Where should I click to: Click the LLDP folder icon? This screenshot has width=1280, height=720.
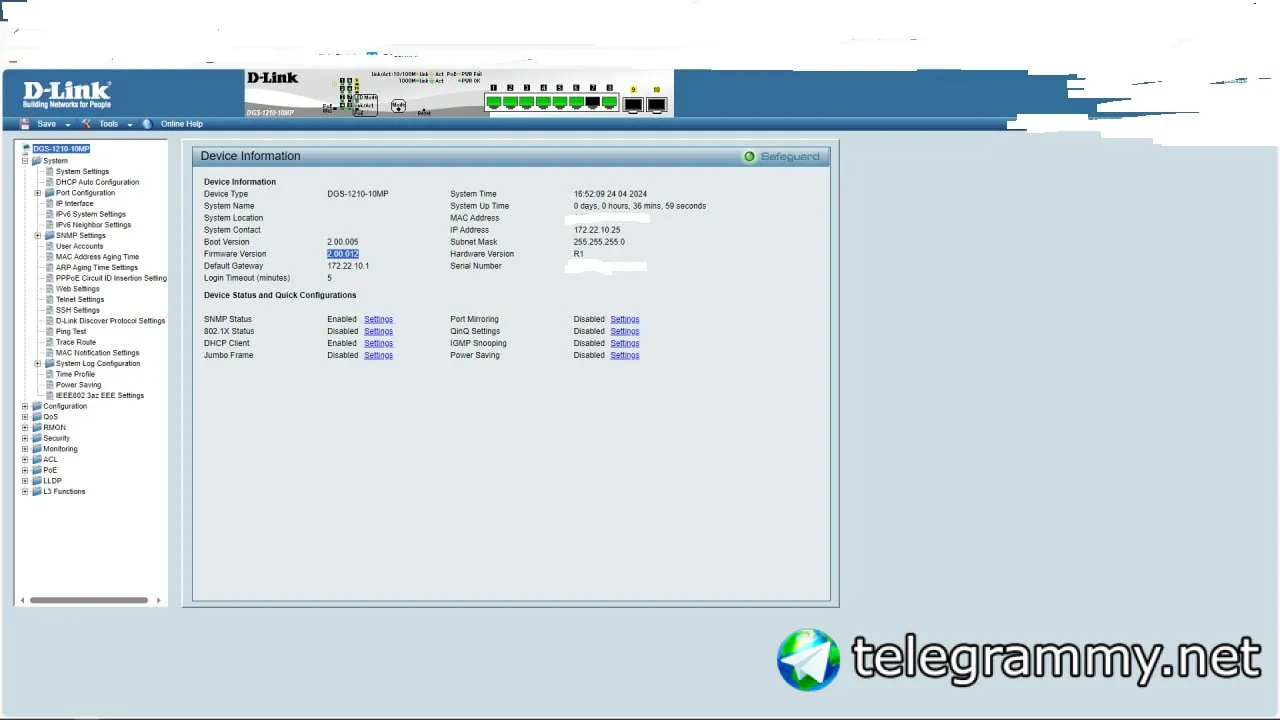37,481
